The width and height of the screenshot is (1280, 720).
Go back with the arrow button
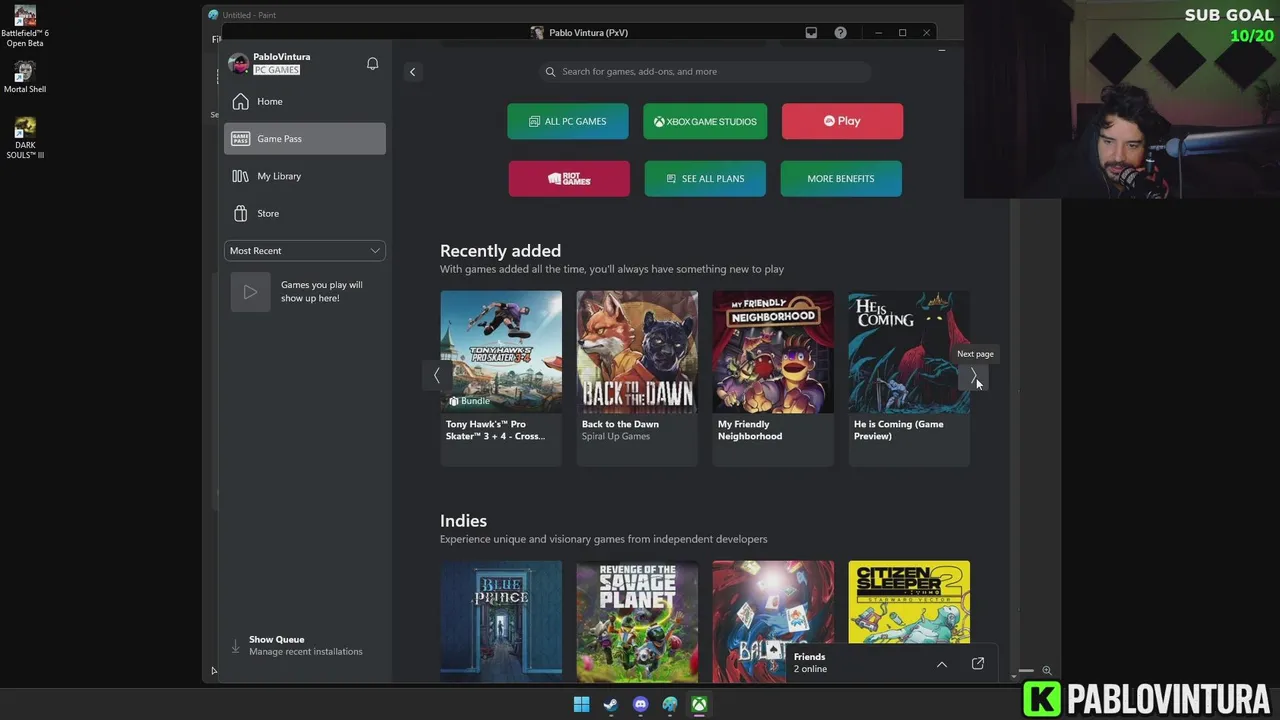coord(412,72)
